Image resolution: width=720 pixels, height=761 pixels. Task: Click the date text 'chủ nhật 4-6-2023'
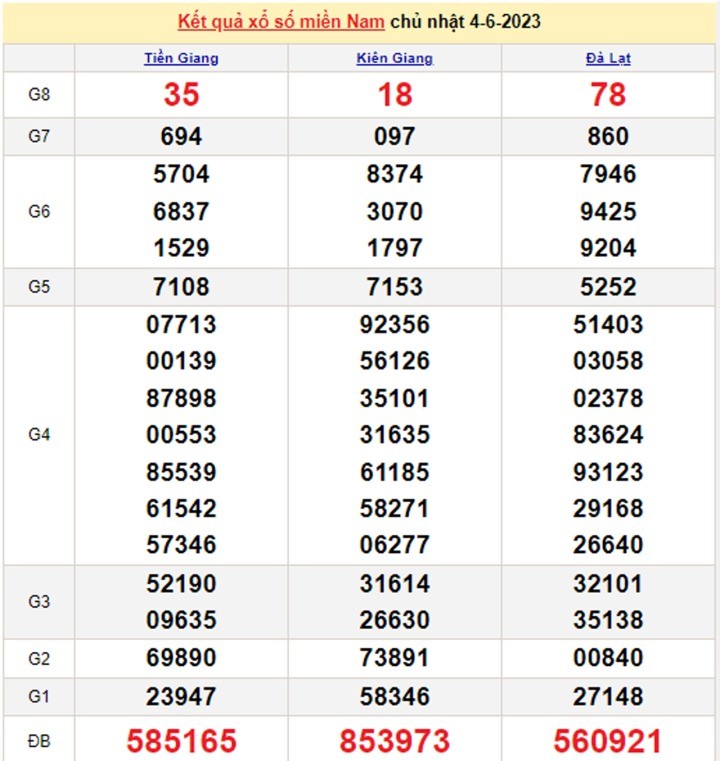click(x=465, y=21)
